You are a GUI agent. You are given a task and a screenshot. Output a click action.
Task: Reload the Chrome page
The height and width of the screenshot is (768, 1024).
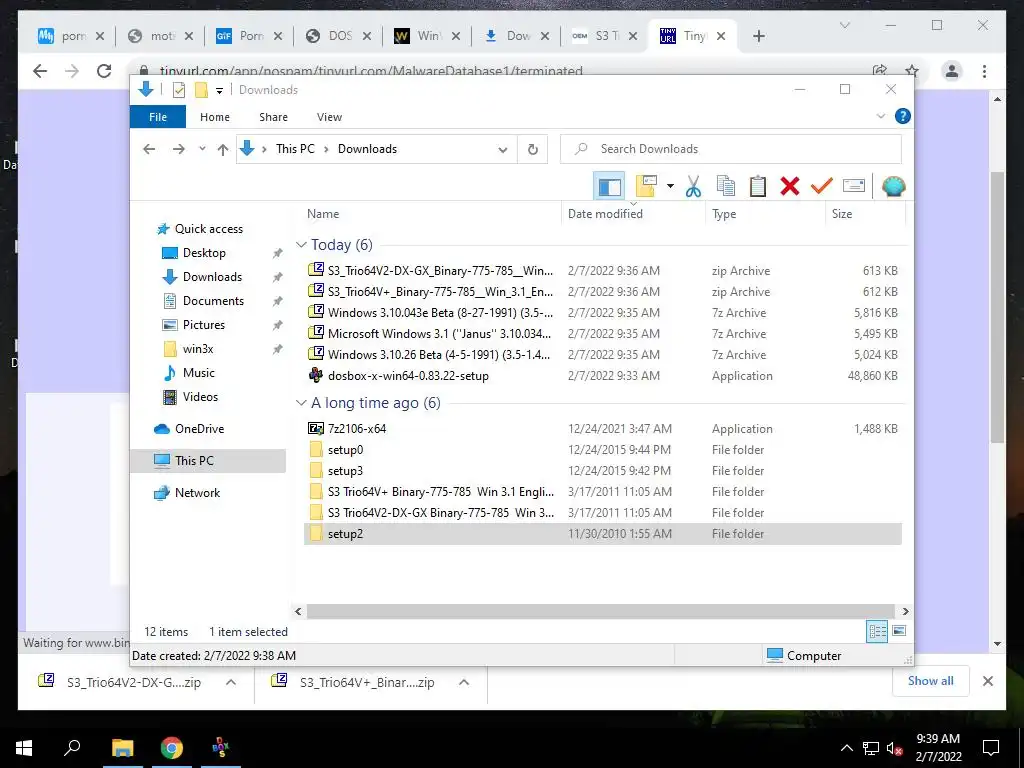(x=104, y=71)
